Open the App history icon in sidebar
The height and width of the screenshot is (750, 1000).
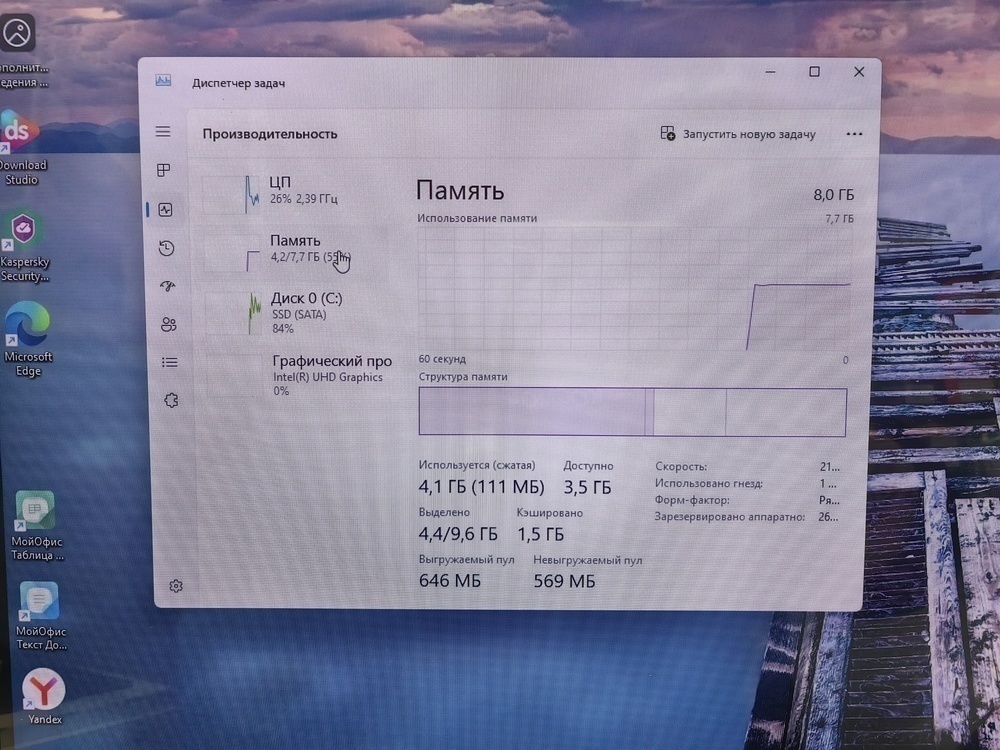coord(166,248)
